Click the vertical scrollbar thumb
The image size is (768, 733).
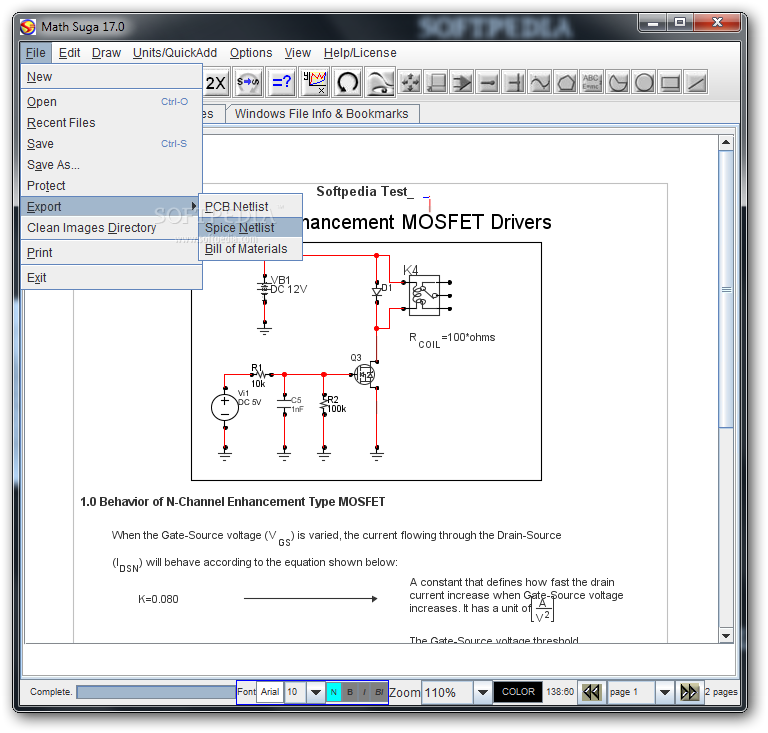pos(726,289)
